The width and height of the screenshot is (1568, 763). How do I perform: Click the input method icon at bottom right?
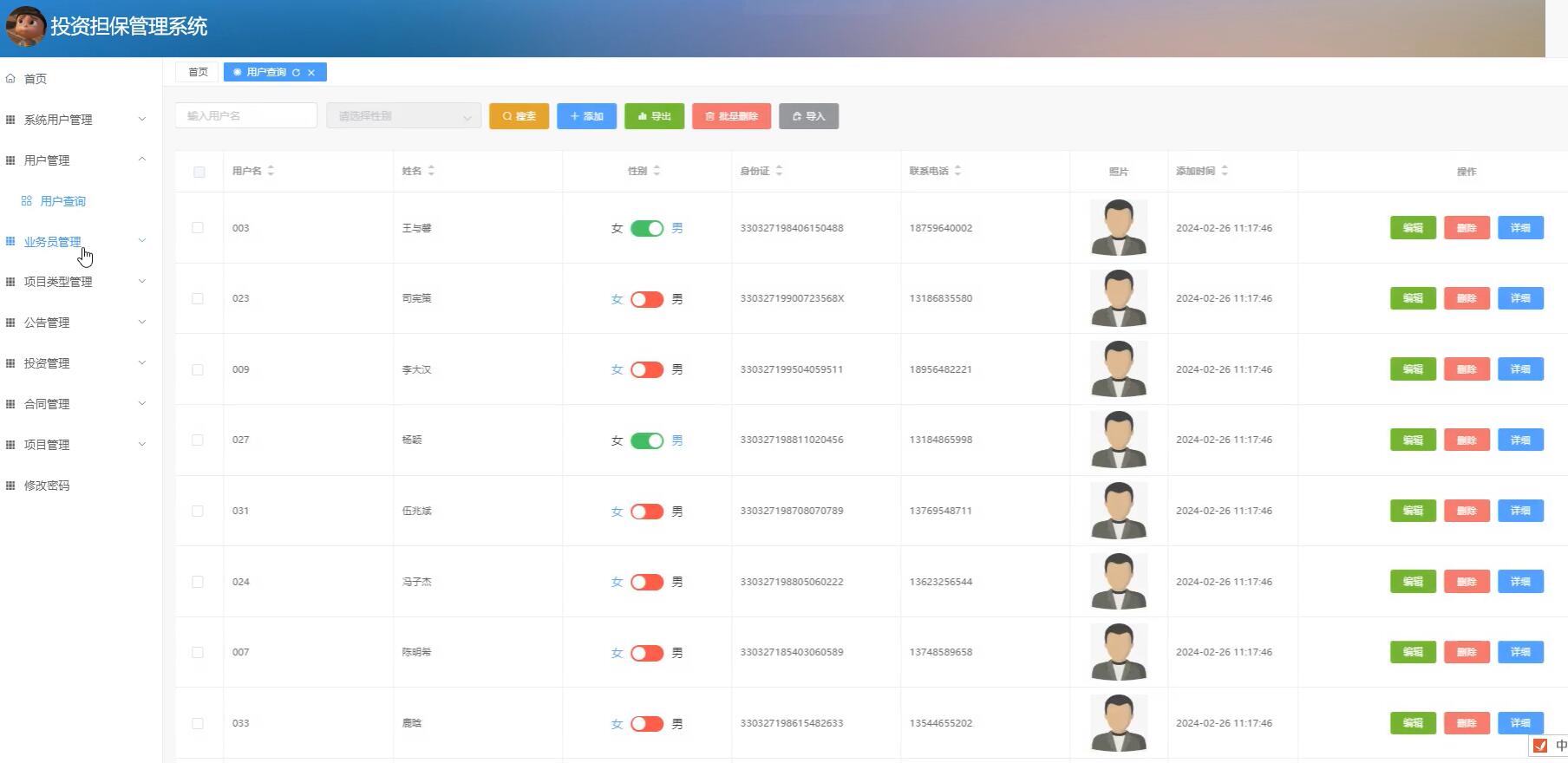1540,746
